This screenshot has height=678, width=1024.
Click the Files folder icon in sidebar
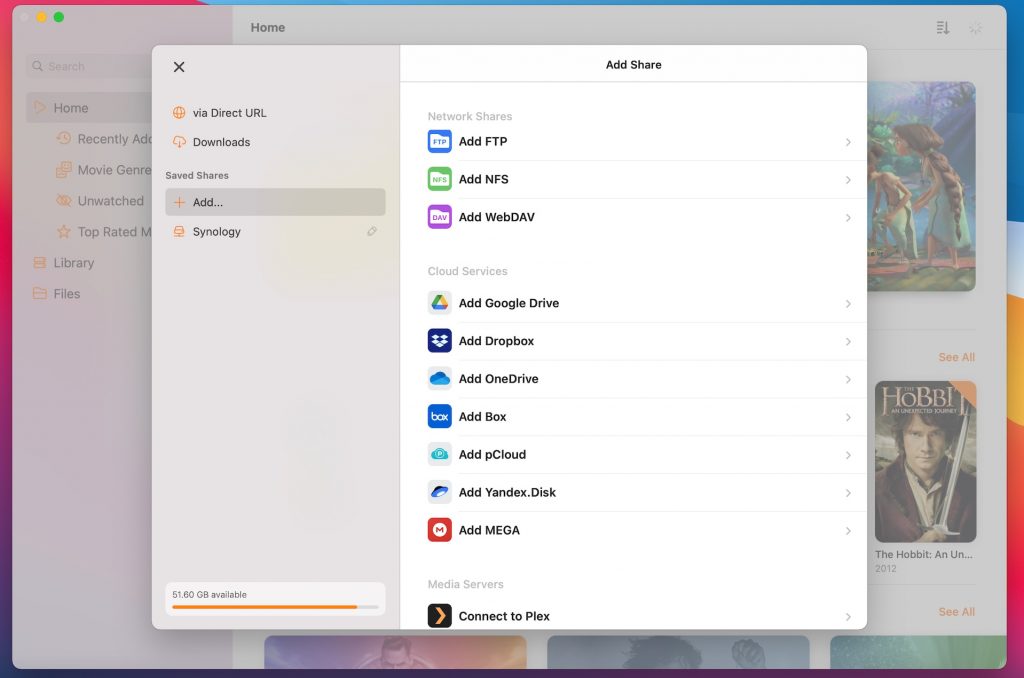40,293
